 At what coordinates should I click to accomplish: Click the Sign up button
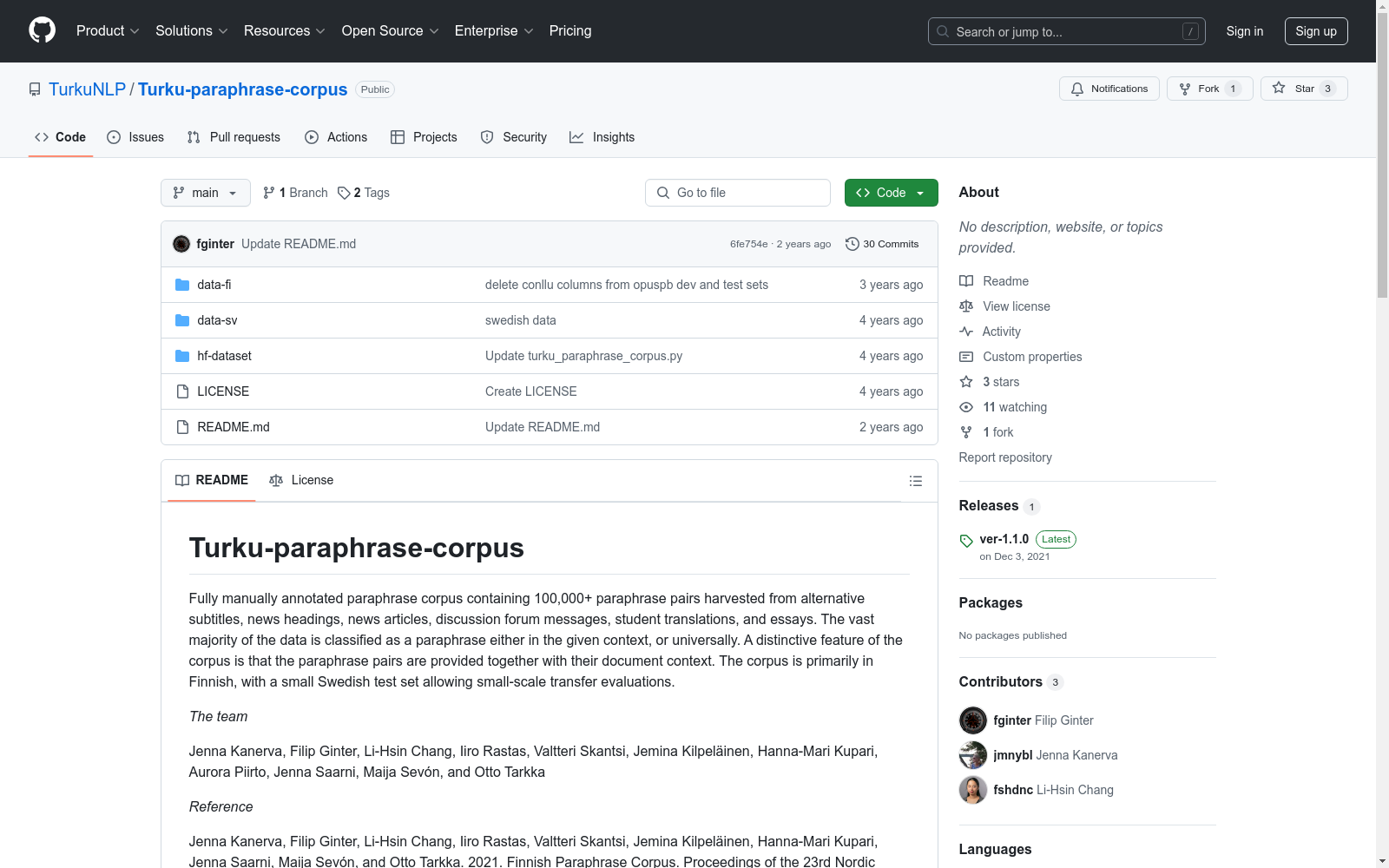click(x=1316, y=31)
